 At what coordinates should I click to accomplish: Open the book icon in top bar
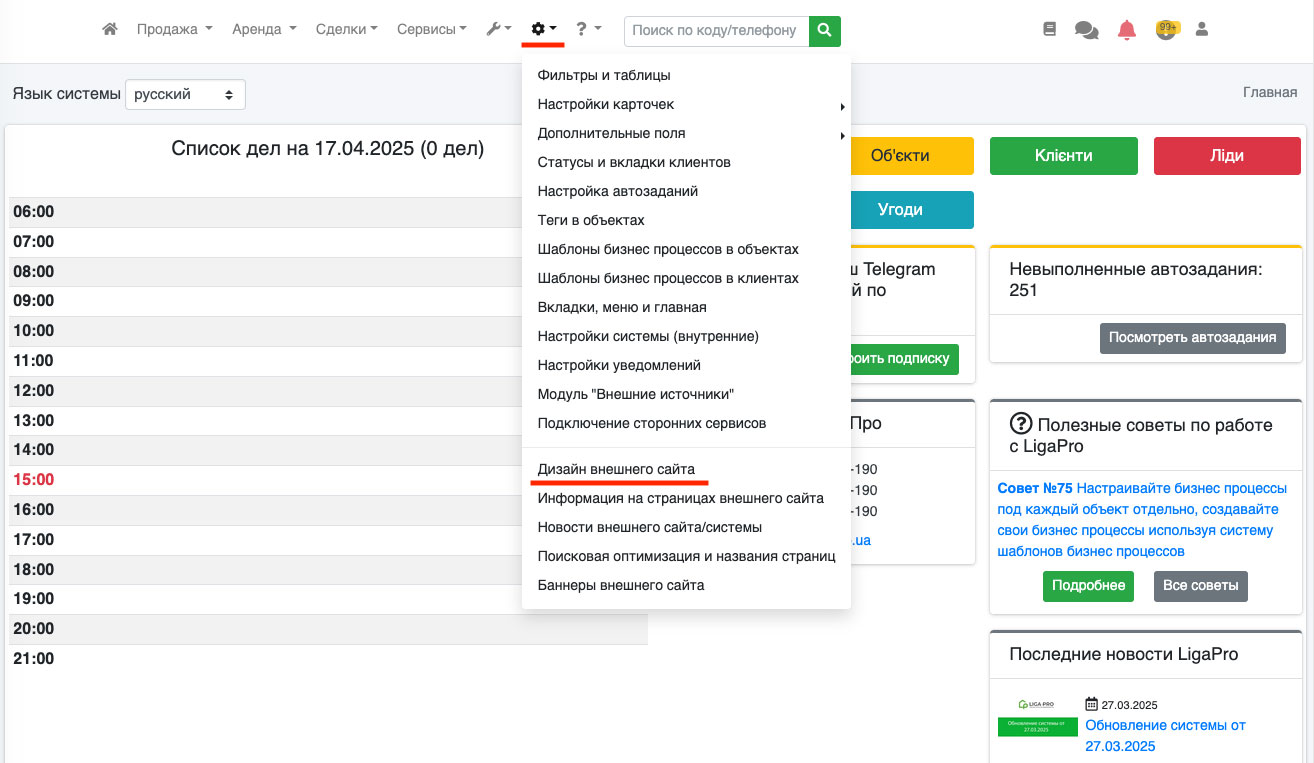tap(1049, 30)
